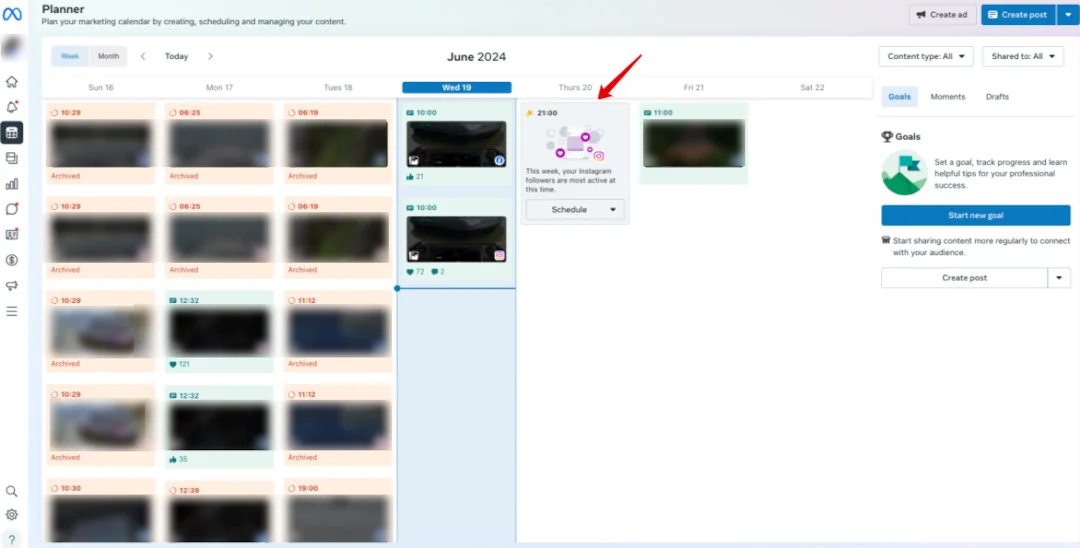Open the Insights bar chart icon
This screenshot has height=548, width=1080.
pos(12,184)
